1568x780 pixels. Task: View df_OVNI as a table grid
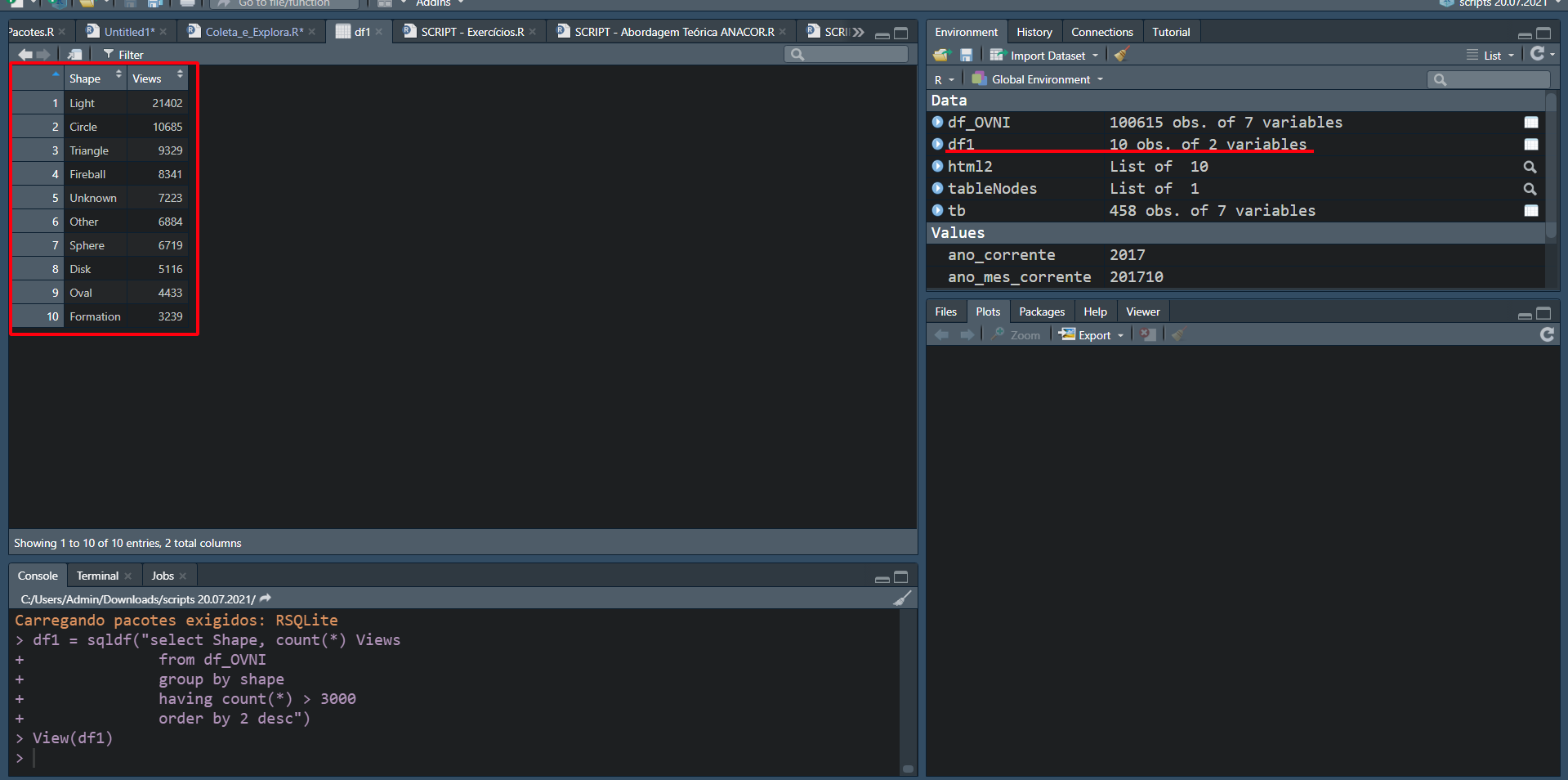pos(1531,122)
